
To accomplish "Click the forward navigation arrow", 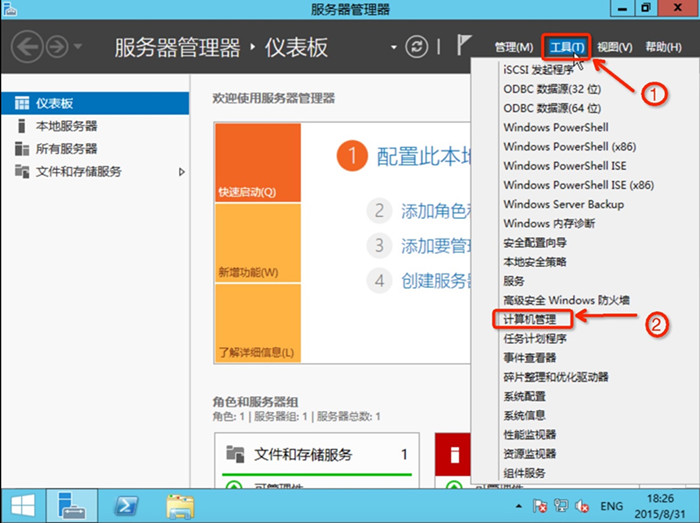I will 58,46.
